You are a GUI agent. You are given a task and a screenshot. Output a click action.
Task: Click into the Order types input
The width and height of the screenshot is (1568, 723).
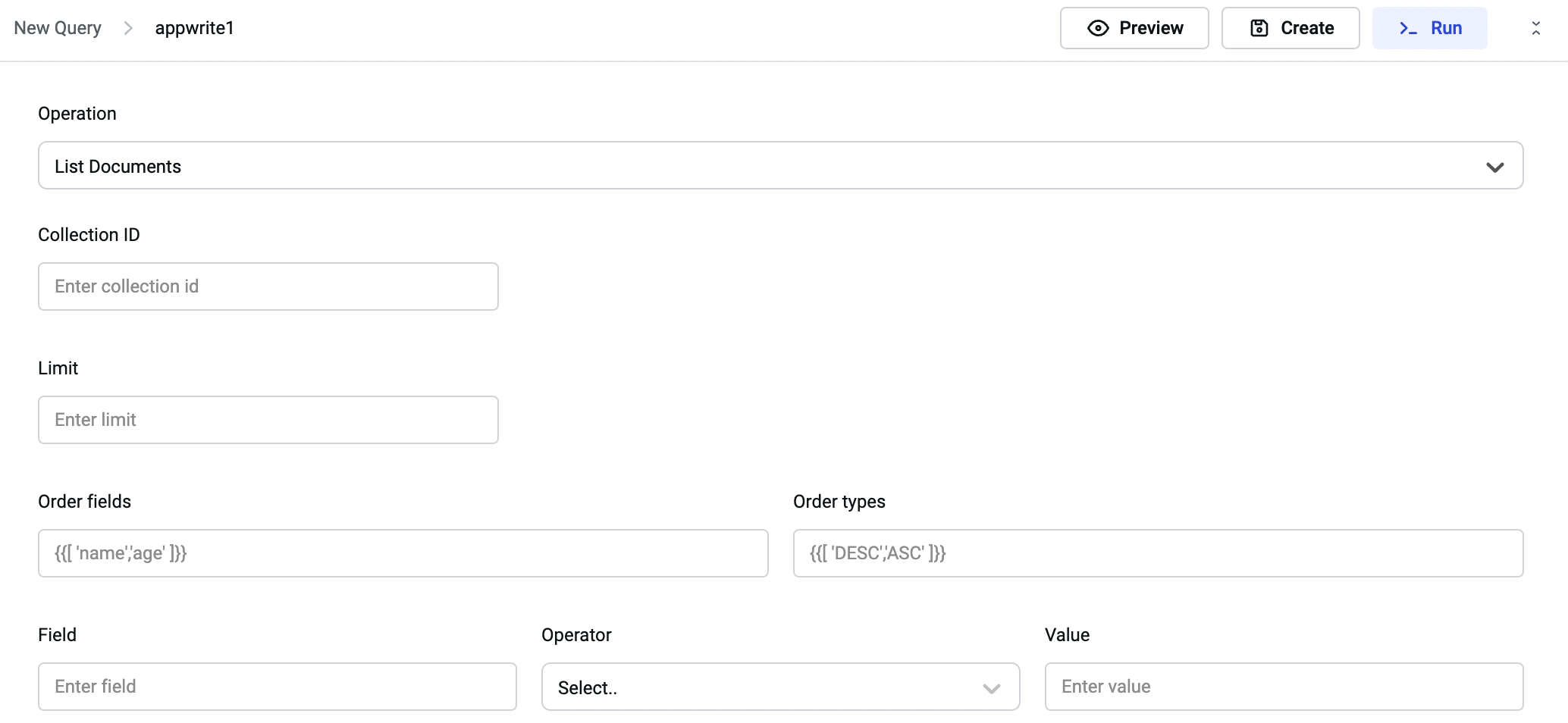[x=1158, y=553]
